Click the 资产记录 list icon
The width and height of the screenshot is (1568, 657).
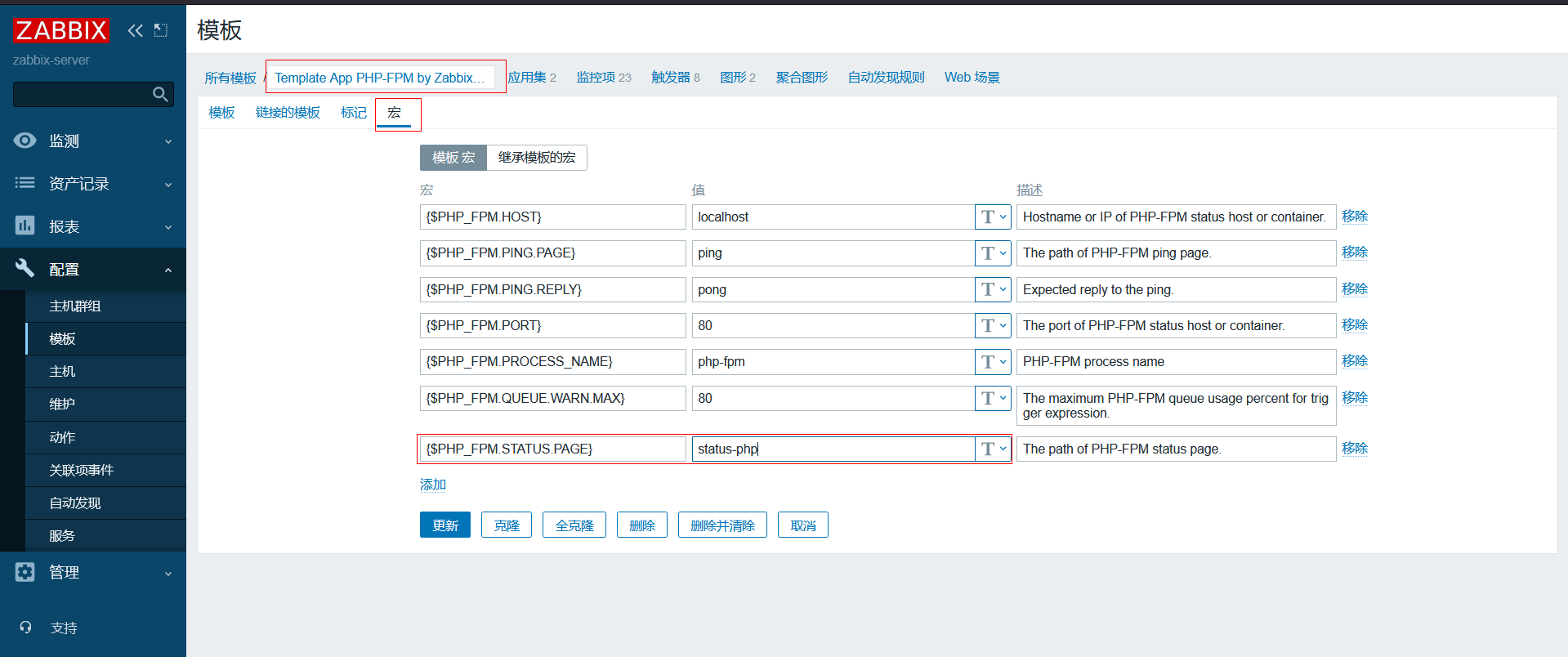pyautogui.click(x=25, y=183)
